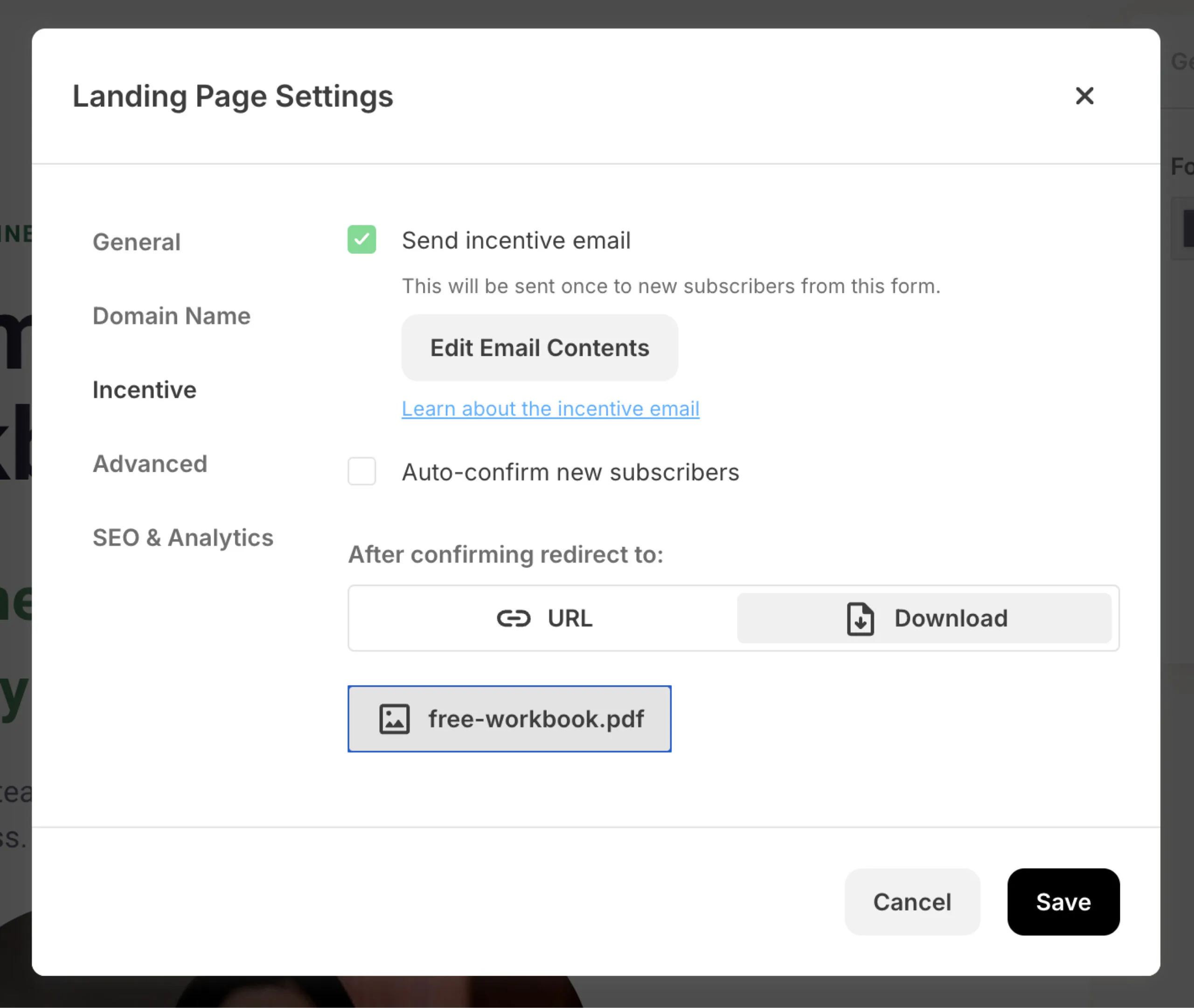
Task: Click the image icon beside free-workbook.pdf
Action: [394, 719]
